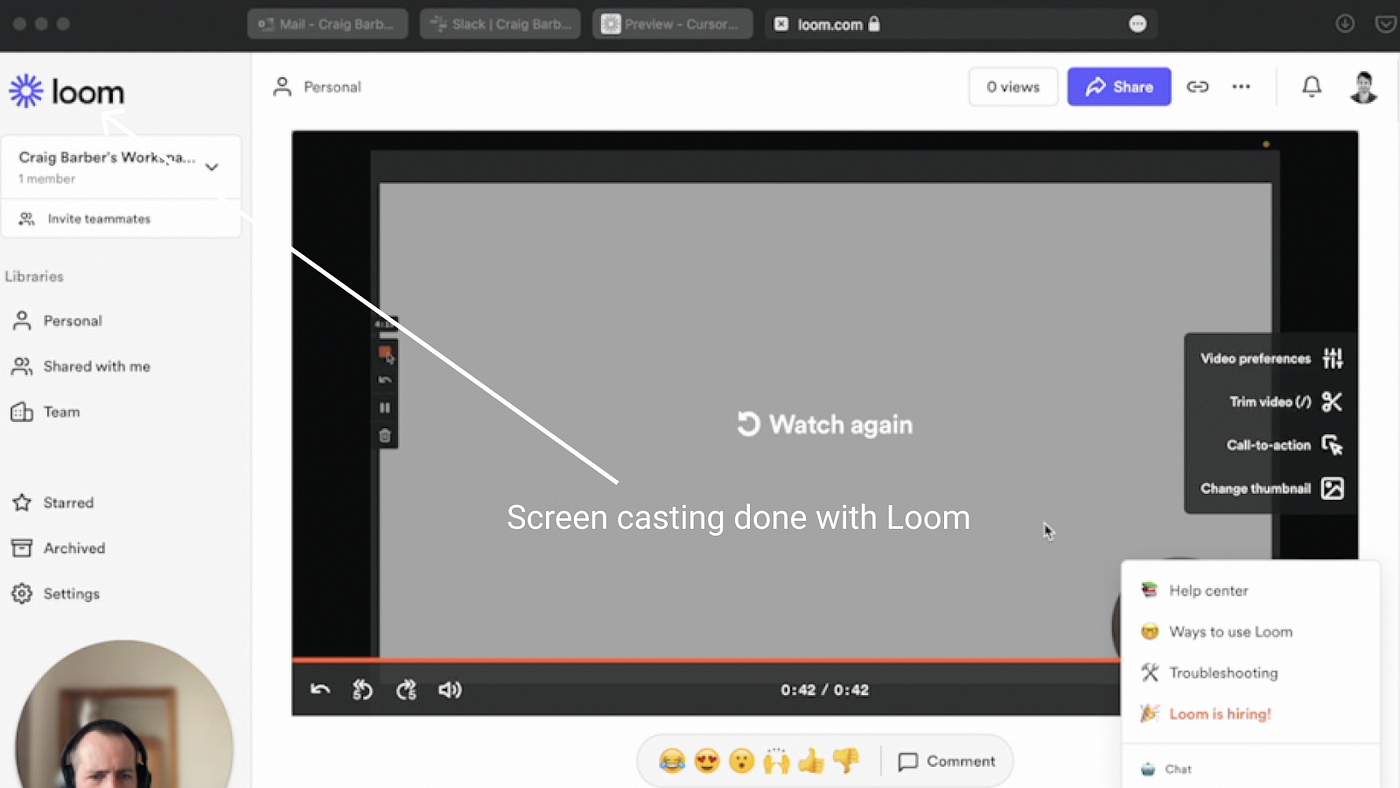
Task: Switch to the Preview - Cursor browser tab
Action: pos(673,24)
